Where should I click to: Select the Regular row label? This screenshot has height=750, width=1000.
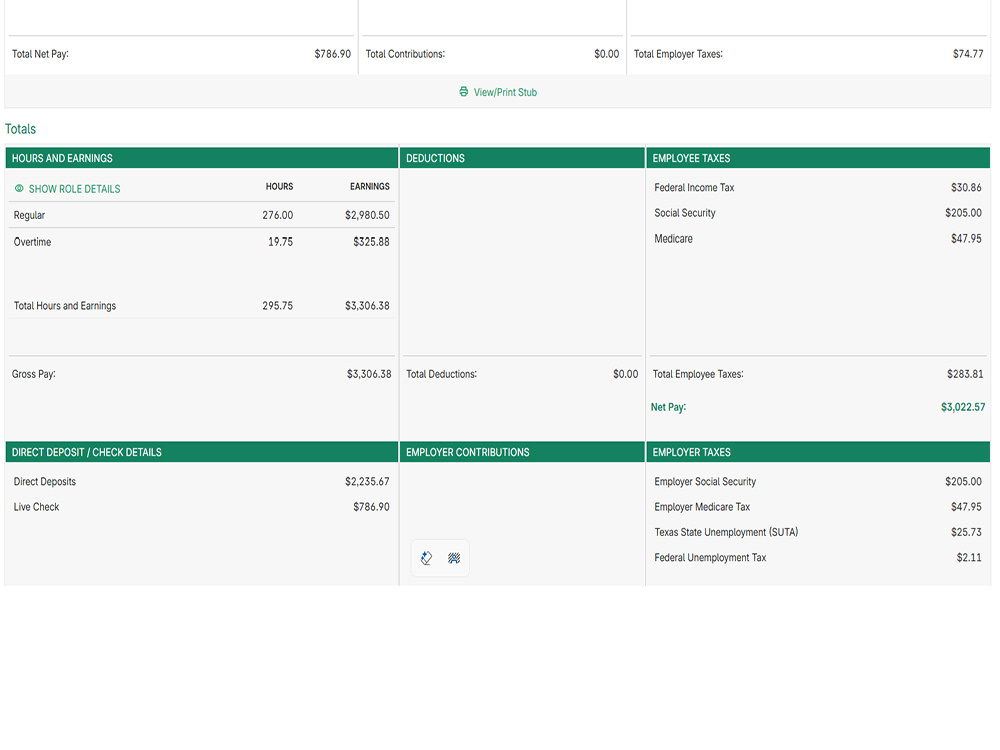click(29, 216)
